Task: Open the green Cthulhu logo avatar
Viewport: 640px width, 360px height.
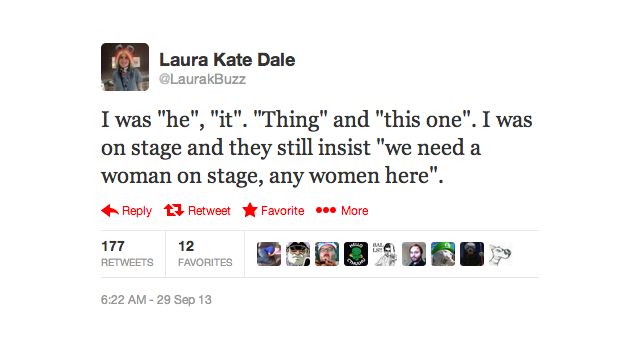Action: [356, 254]
